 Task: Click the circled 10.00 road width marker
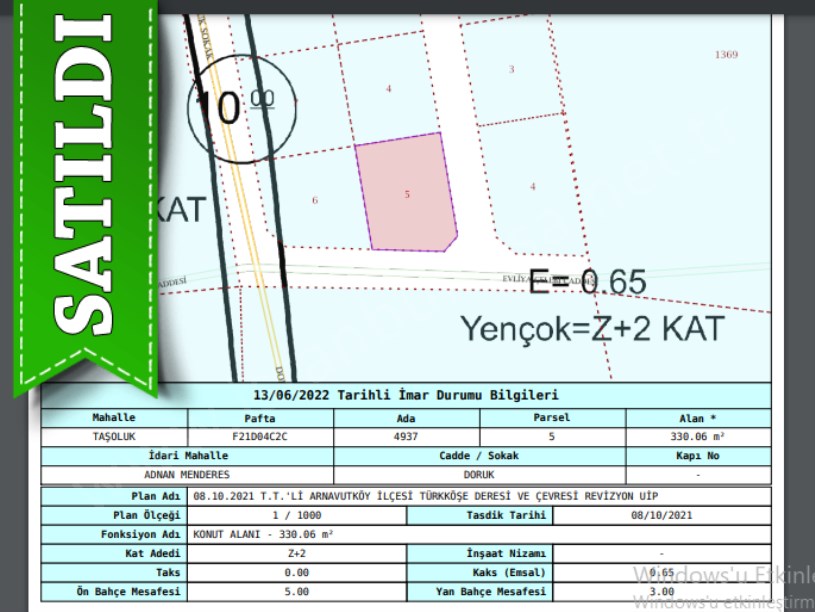pos(233,107)
